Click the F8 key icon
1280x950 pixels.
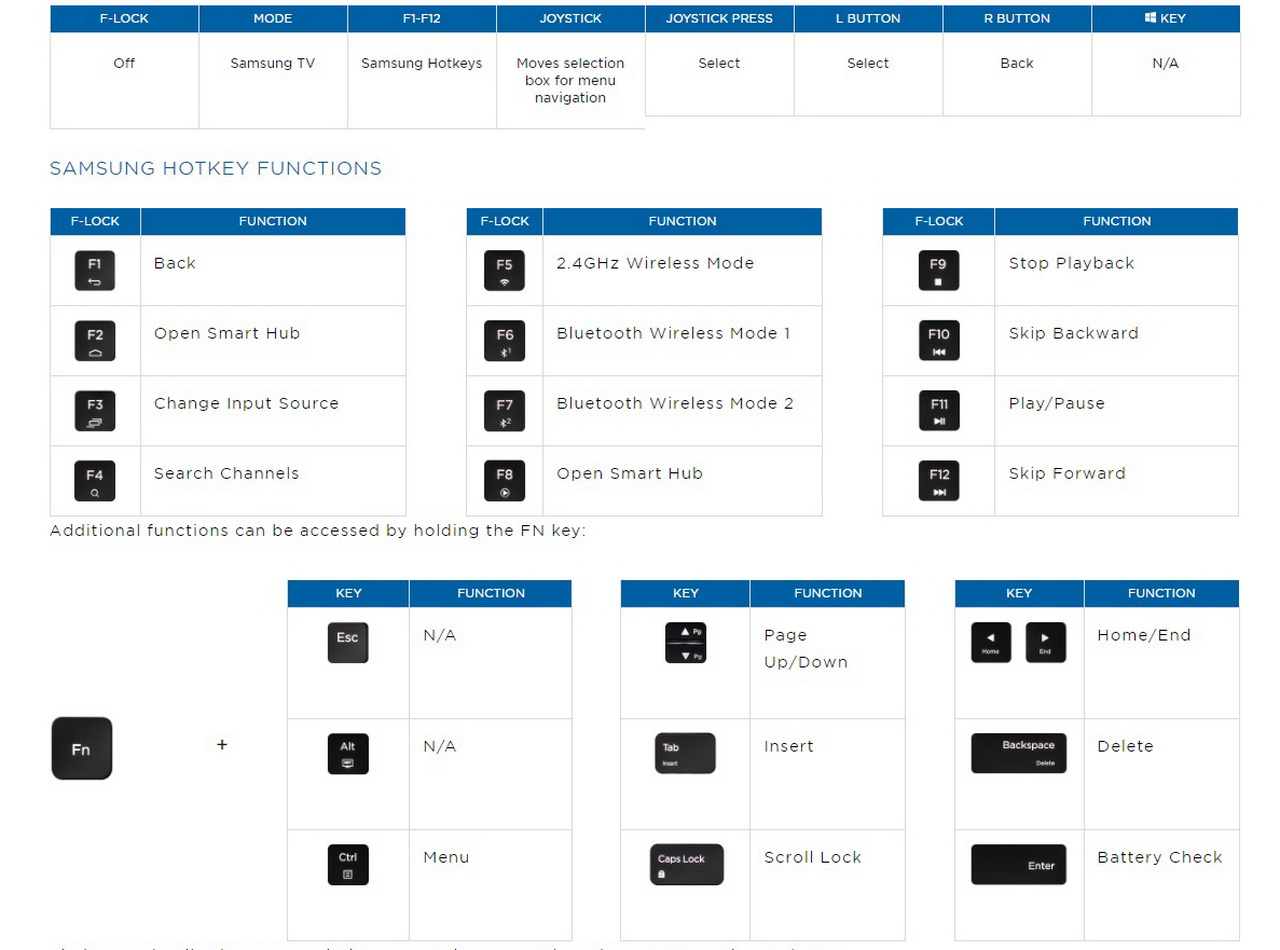tap(504, 481)
